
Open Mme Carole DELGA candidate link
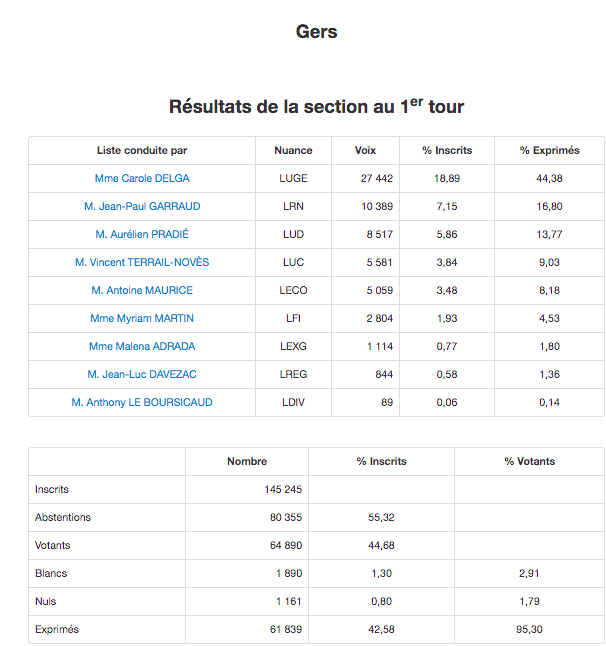(142, 179)
